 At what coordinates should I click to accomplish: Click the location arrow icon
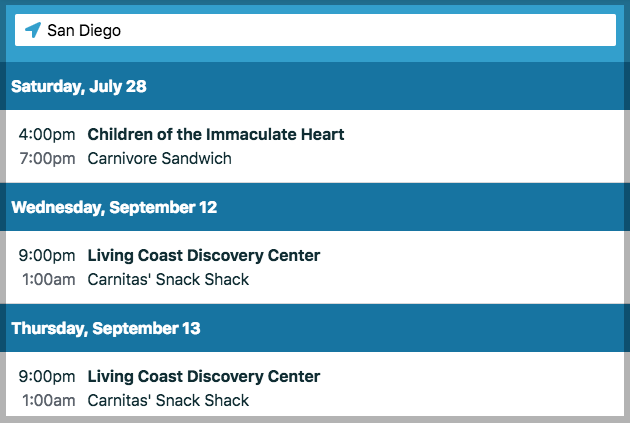coord(33,30)
